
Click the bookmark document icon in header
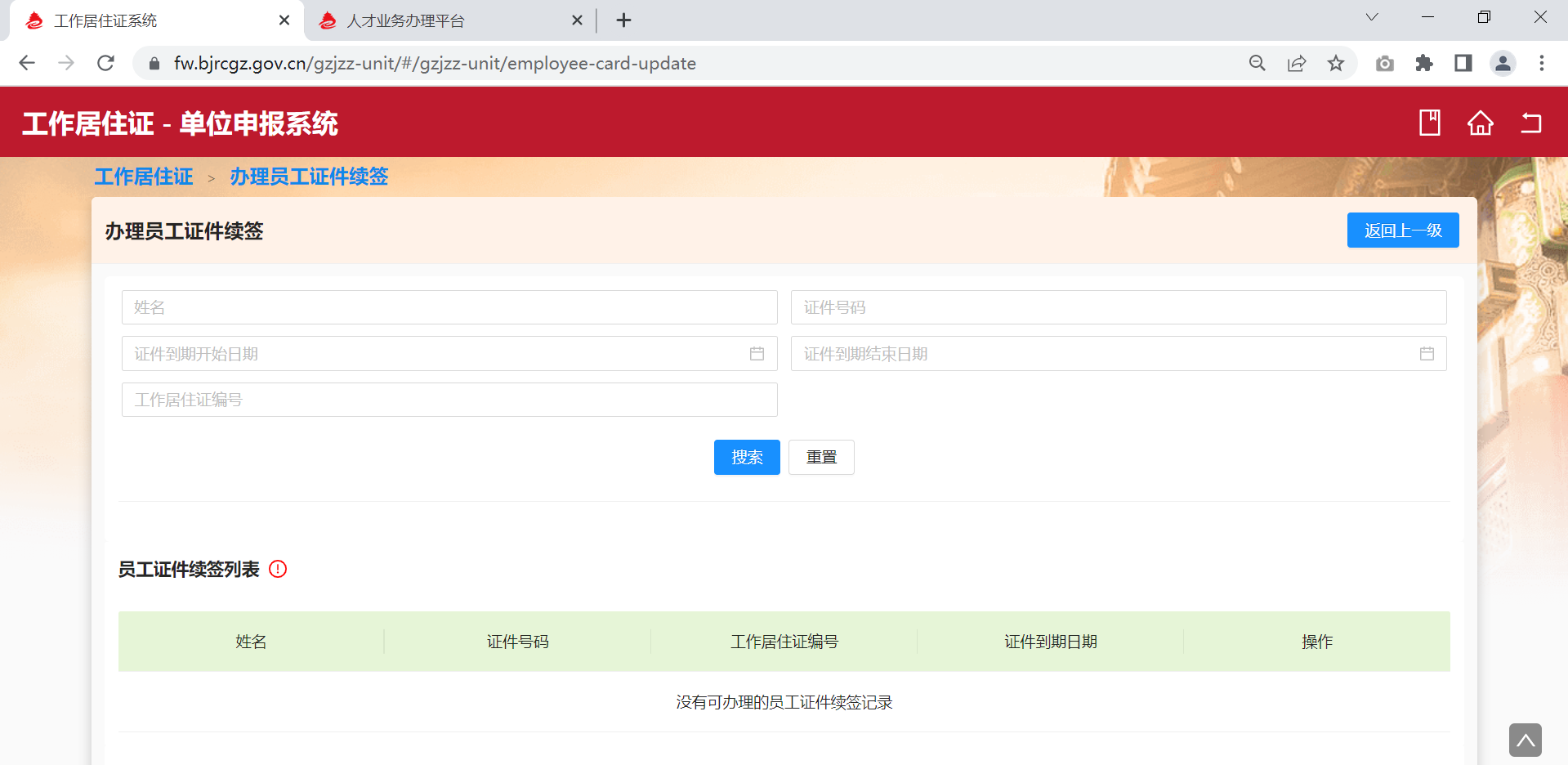1429,123
